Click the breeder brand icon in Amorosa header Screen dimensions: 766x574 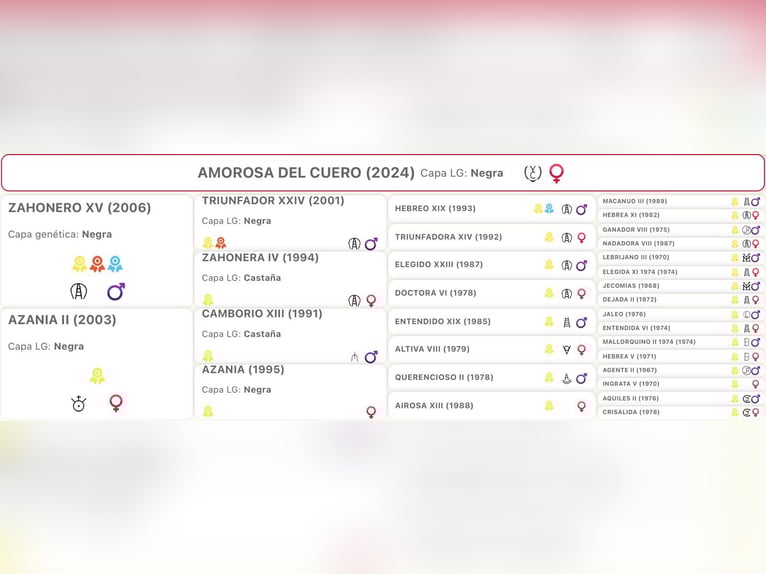click(x=533, y=173)
